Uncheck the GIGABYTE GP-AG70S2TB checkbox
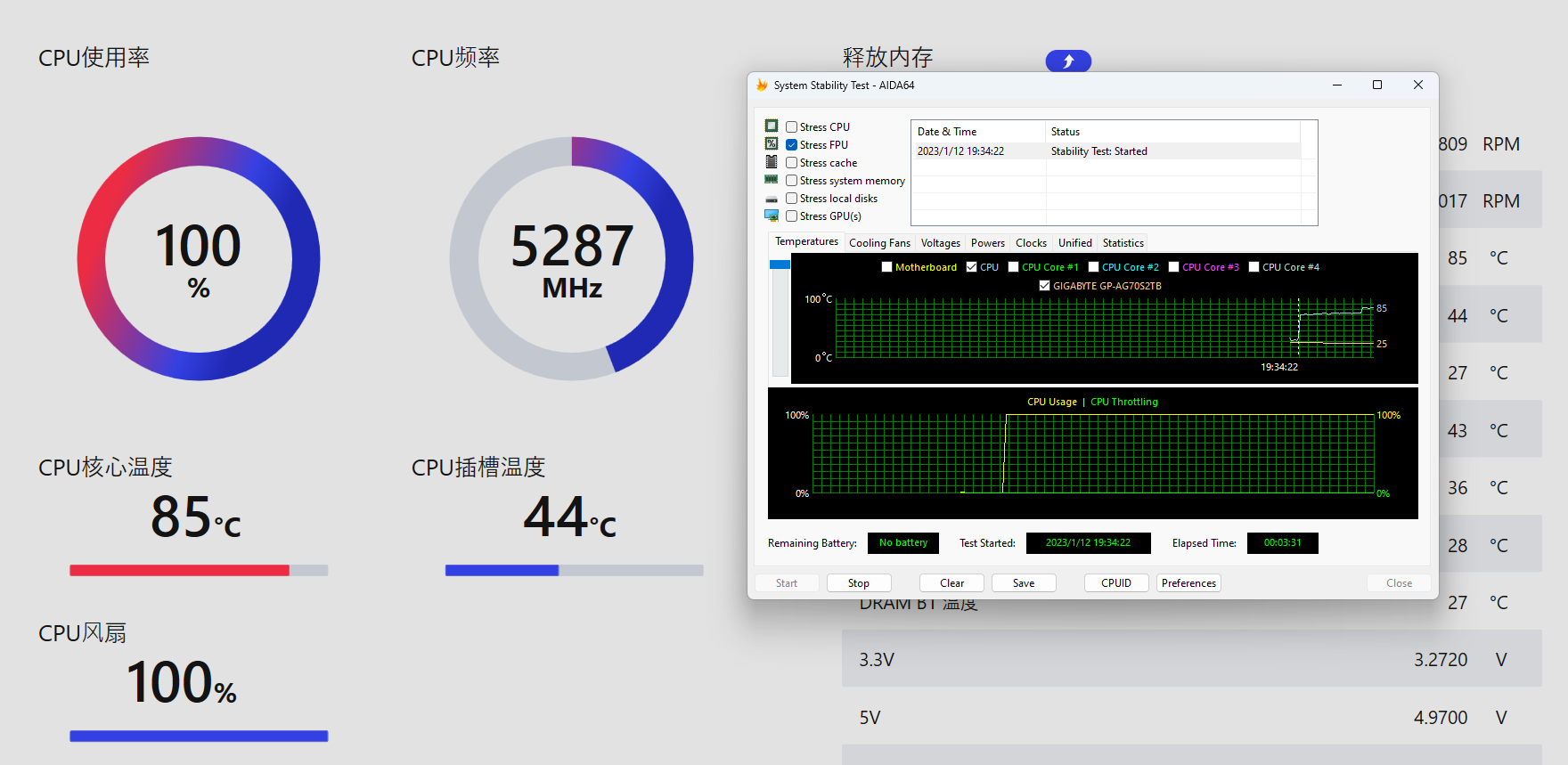This screenshot has width=1568, height=765. (x=1044, y=286)
